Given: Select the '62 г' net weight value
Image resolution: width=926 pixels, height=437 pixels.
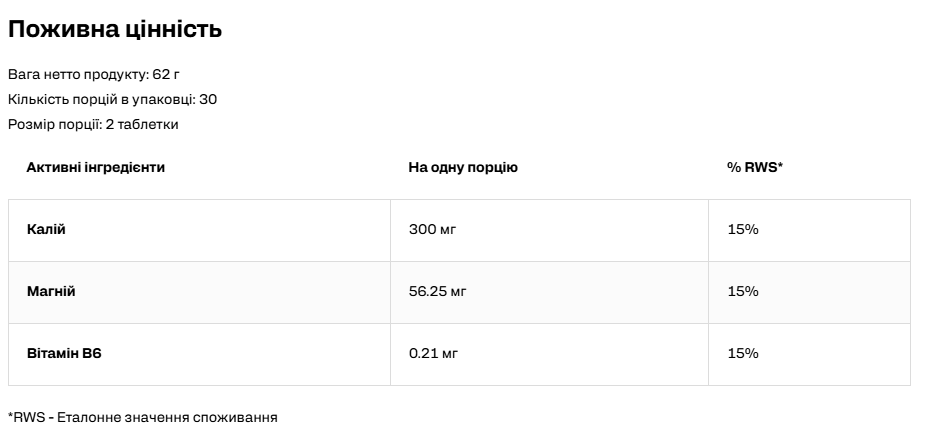Looking at the screenshot, I should 166,75.
